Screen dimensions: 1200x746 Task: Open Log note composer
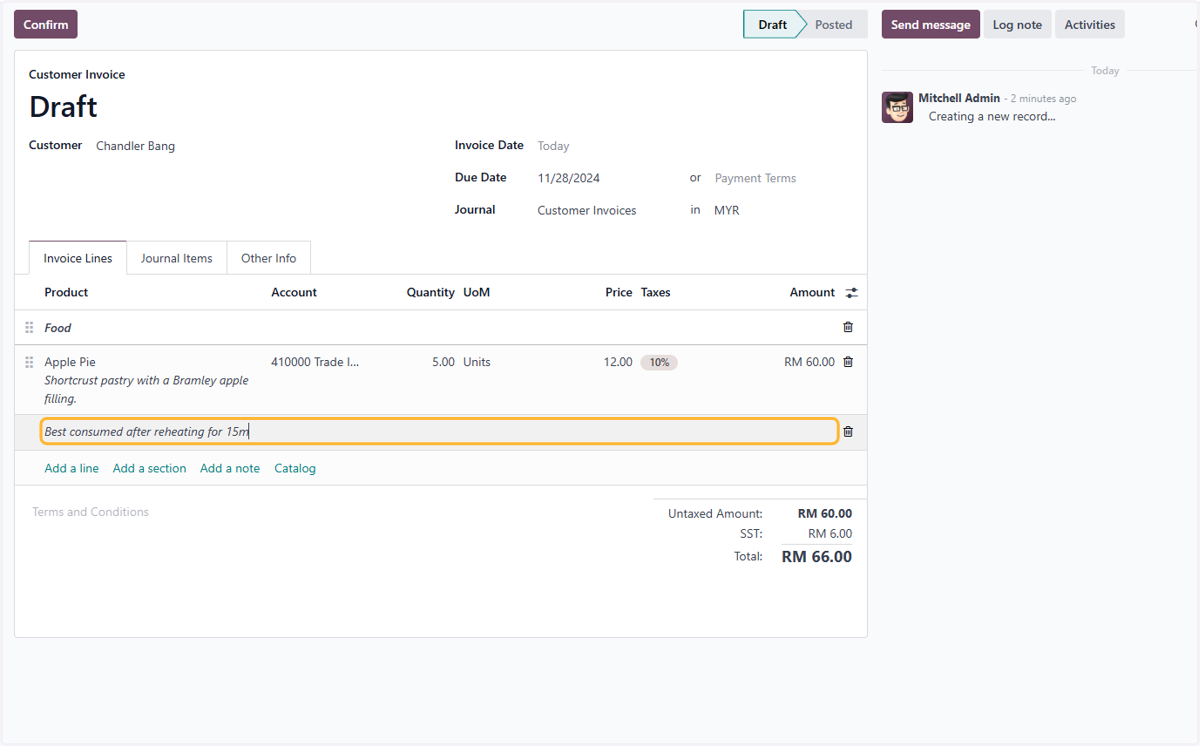click(1017, 24)
